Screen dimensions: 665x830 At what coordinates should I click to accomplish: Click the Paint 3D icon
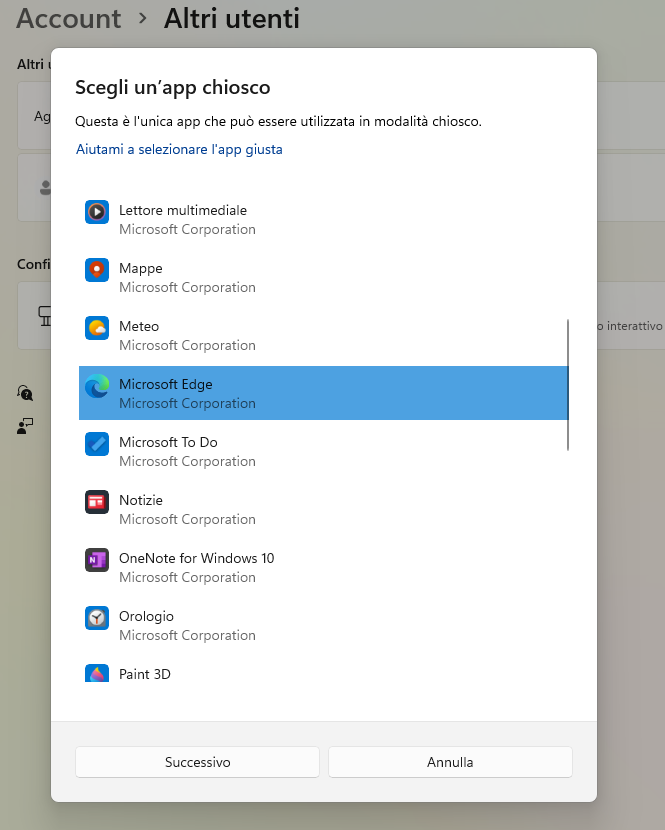97,673
